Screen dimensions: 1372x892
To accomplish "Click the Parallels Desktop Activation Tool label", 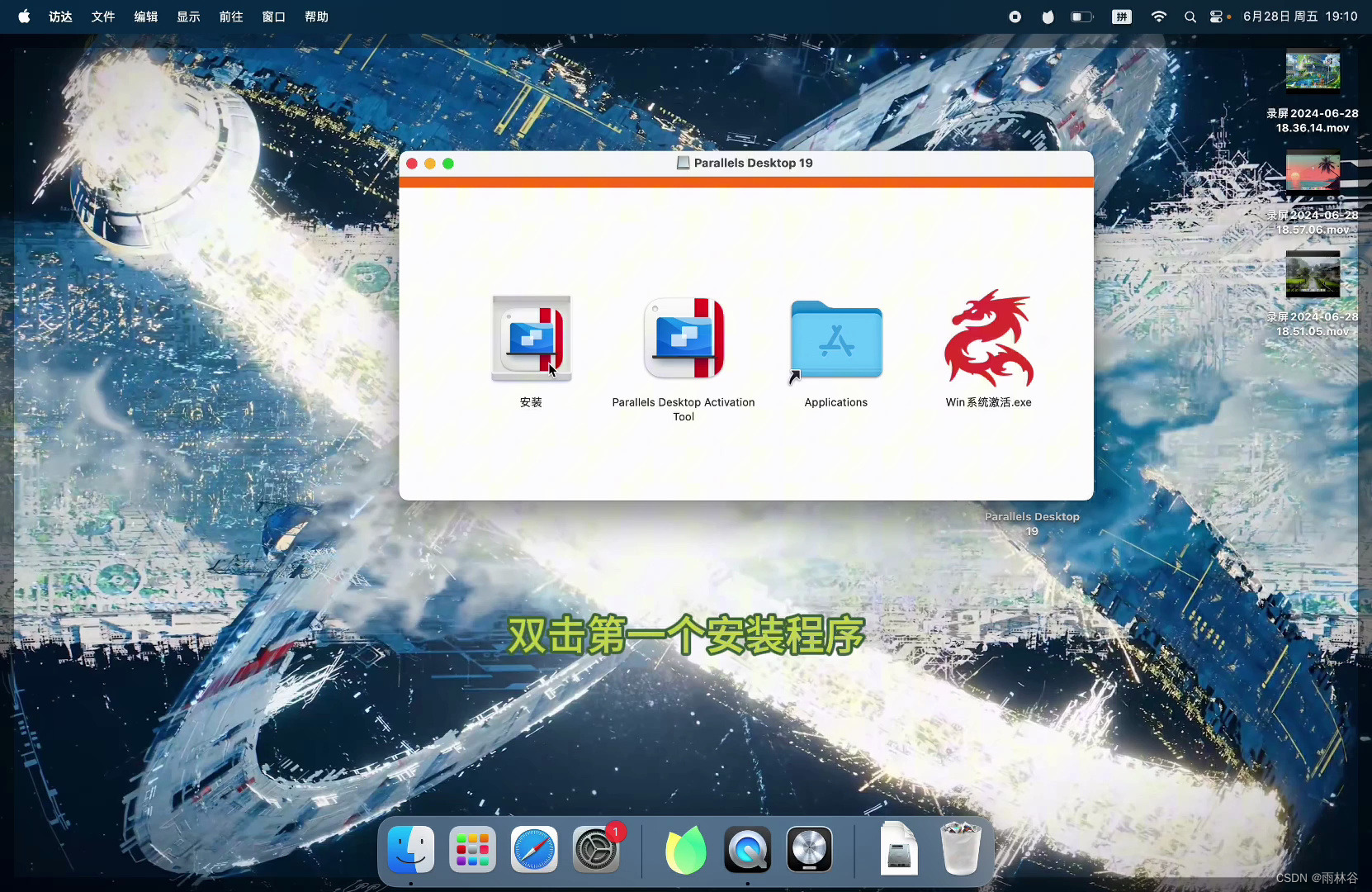I will [x=684, y=410].
